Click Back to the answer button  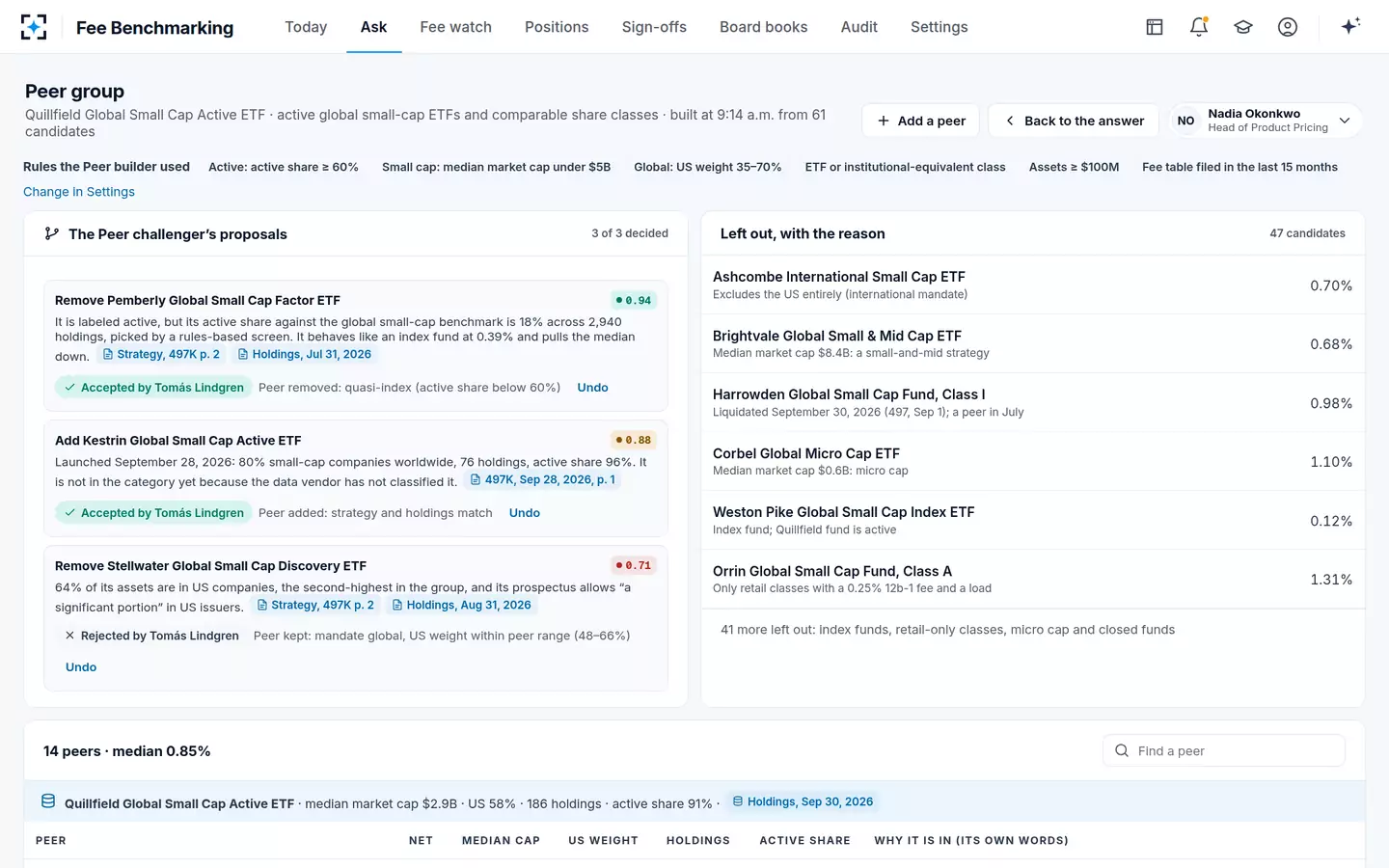(x=1074, y=121)
